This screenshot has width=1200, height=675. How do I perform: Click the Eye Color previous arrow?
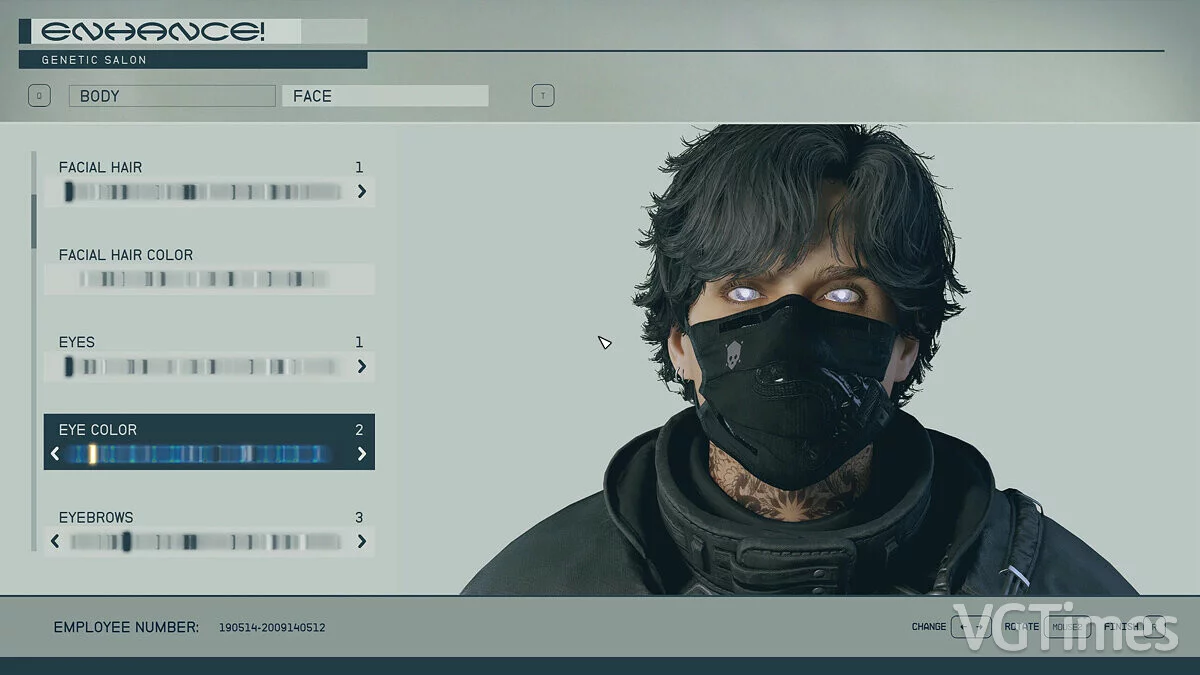coord(55,454)
